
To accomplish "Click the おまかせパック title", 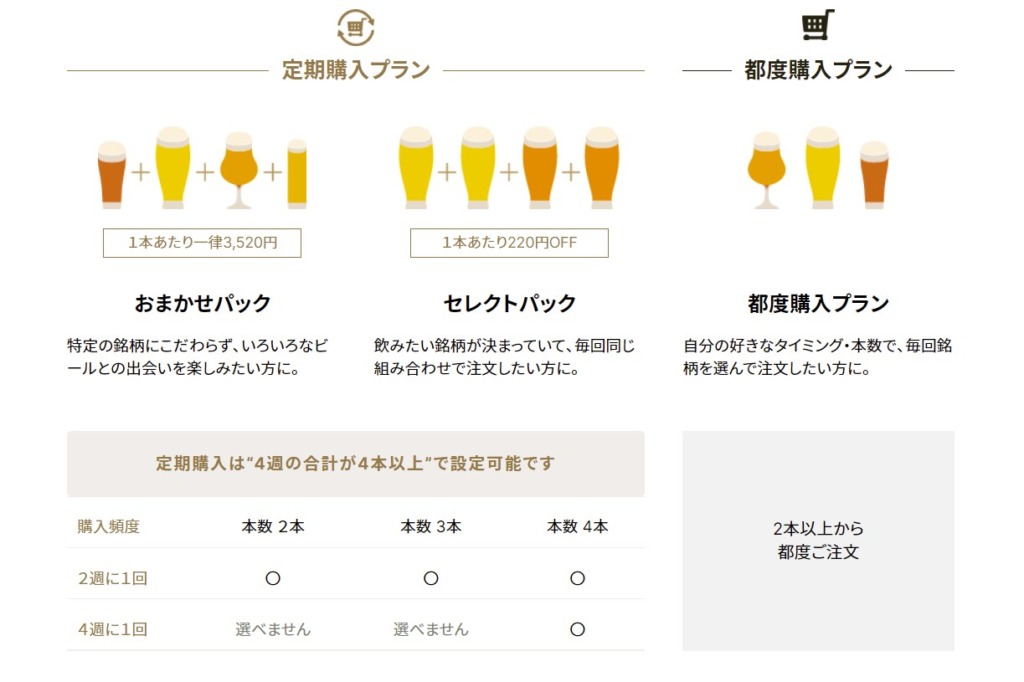I will (202, 303).
